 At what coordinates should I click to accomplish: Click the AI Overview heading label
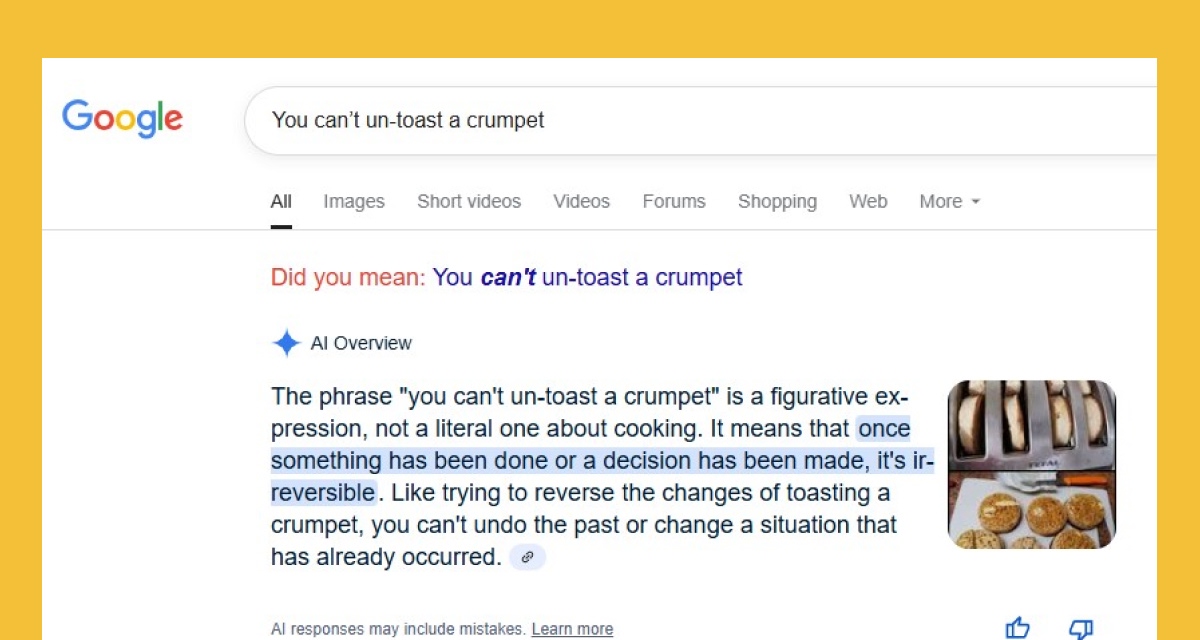point(361,343)
